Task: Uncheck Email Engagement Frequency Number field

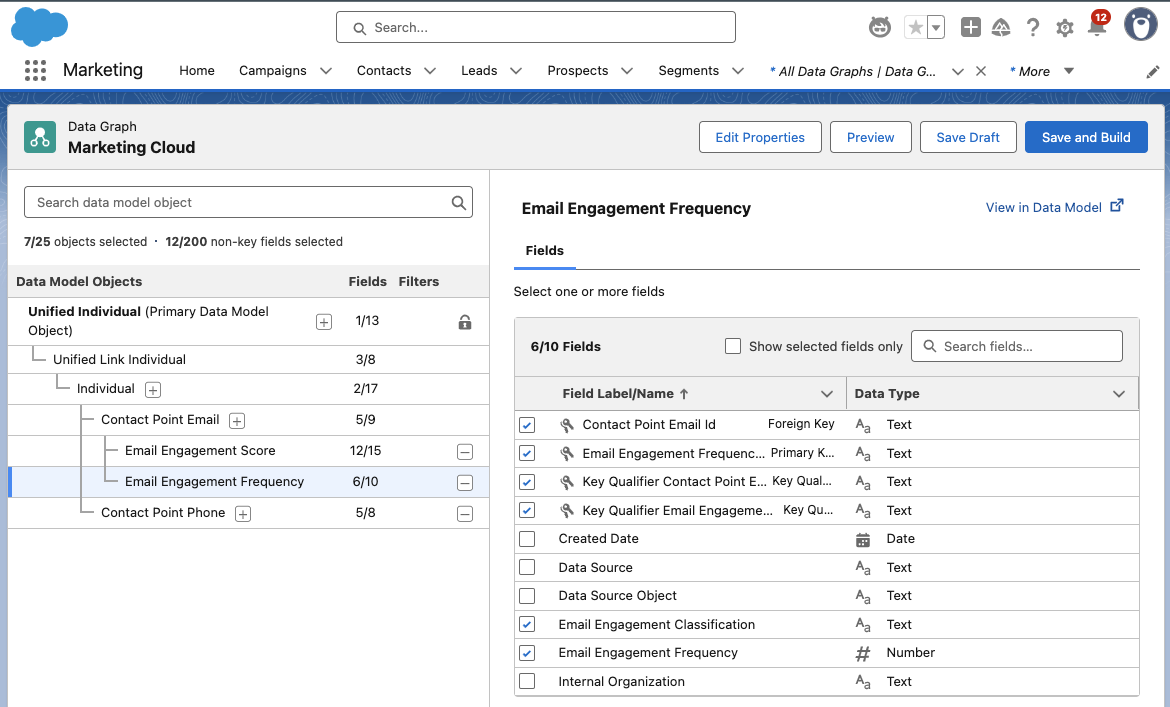Action: point(527,653)
